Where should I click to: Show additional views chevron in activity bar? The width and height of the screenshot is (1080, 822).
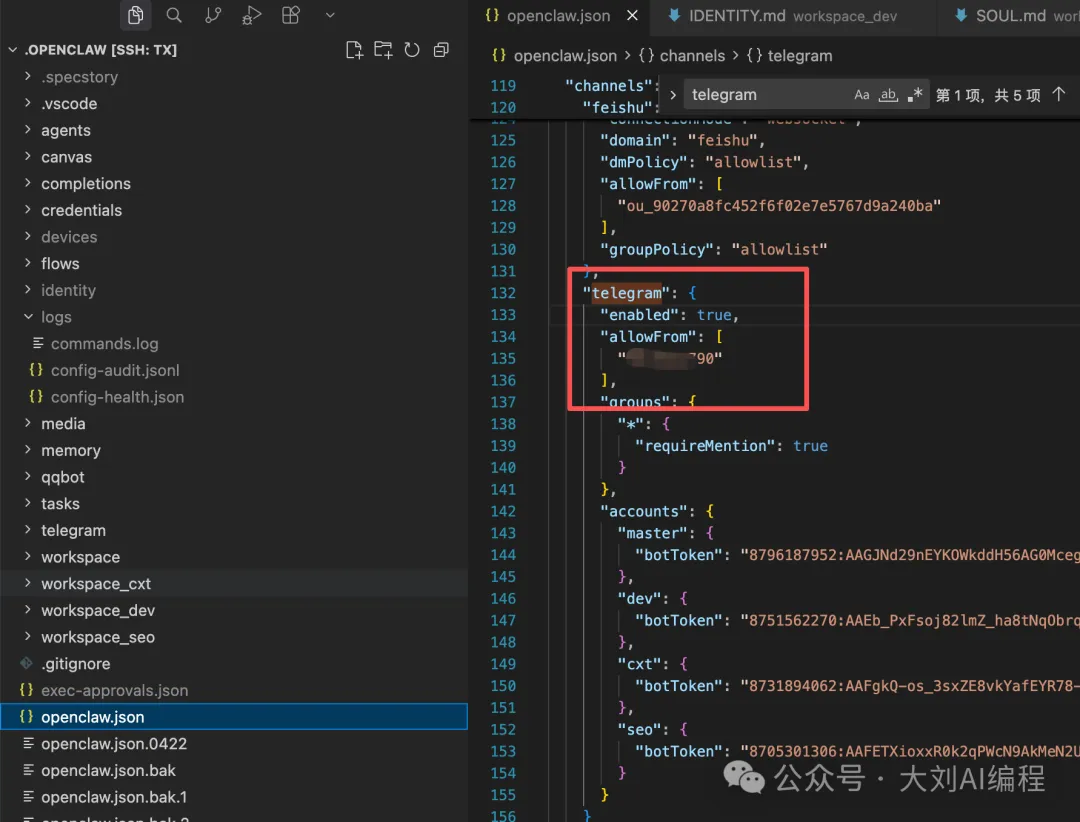(x=330, y=15)
